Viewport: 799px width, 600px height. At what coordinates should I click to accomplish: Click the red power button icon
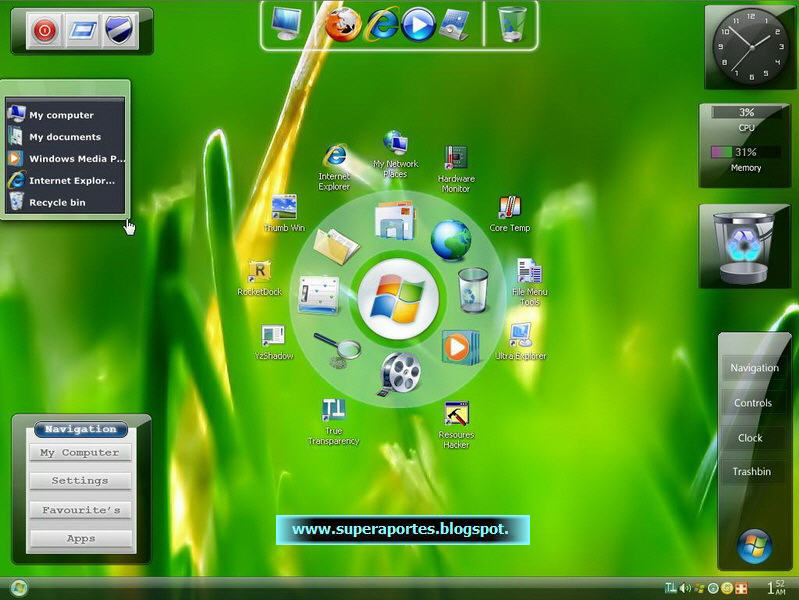click(44, 31)
